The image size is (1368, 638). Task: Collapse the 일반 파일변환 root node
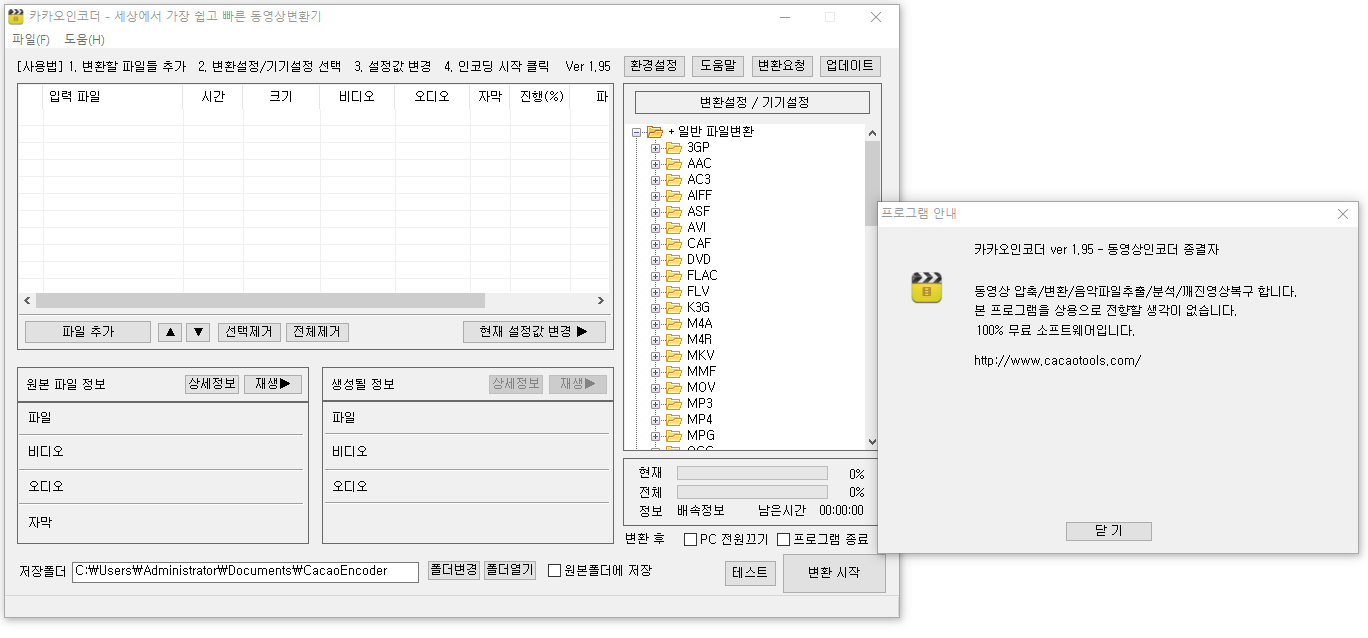pos(637,132)
